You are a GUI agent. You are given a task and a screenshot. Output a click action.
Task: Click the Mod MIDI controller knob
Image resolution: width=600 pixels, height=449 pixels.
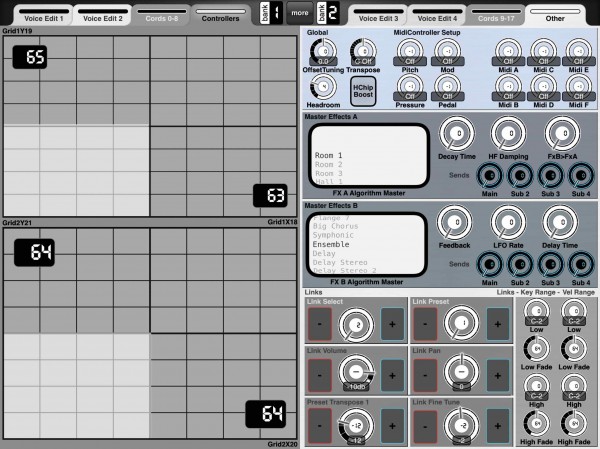pos(447,52)
